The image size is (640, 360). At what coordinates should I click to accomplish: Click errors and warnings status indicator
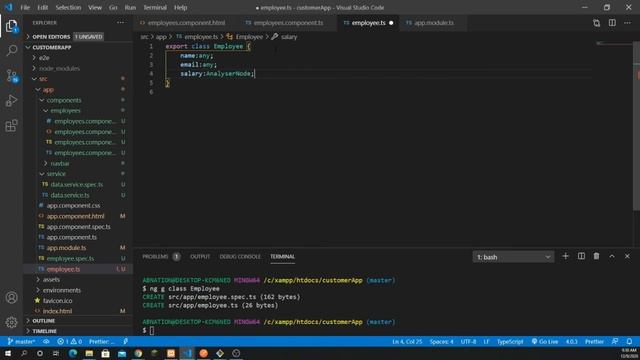[x=69, y=342]
